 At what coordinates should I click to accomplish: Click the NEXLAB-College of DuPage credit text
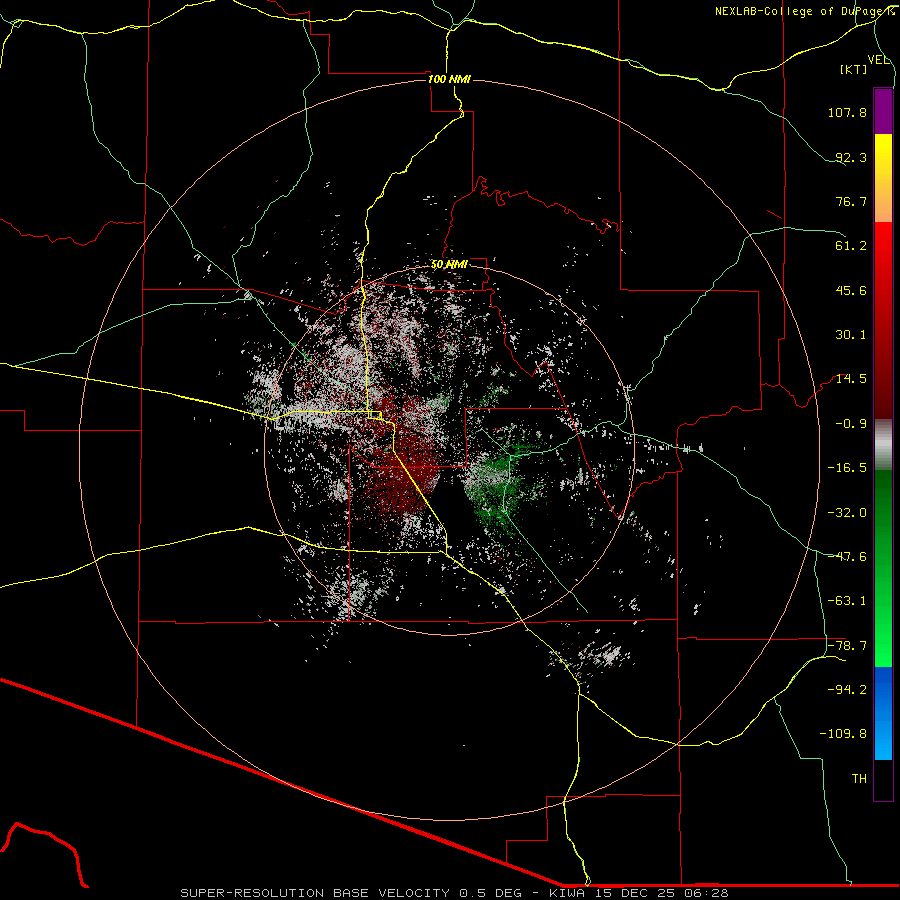pos(804,11)
